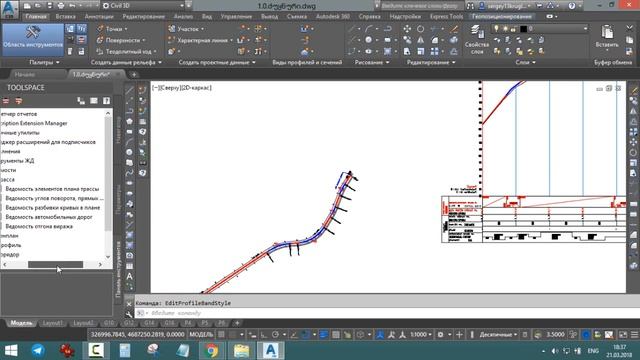Click the ENG language indicator in tray
Image resolution: width=640 pixels, height=360 pixels.
tap(593, 351)
